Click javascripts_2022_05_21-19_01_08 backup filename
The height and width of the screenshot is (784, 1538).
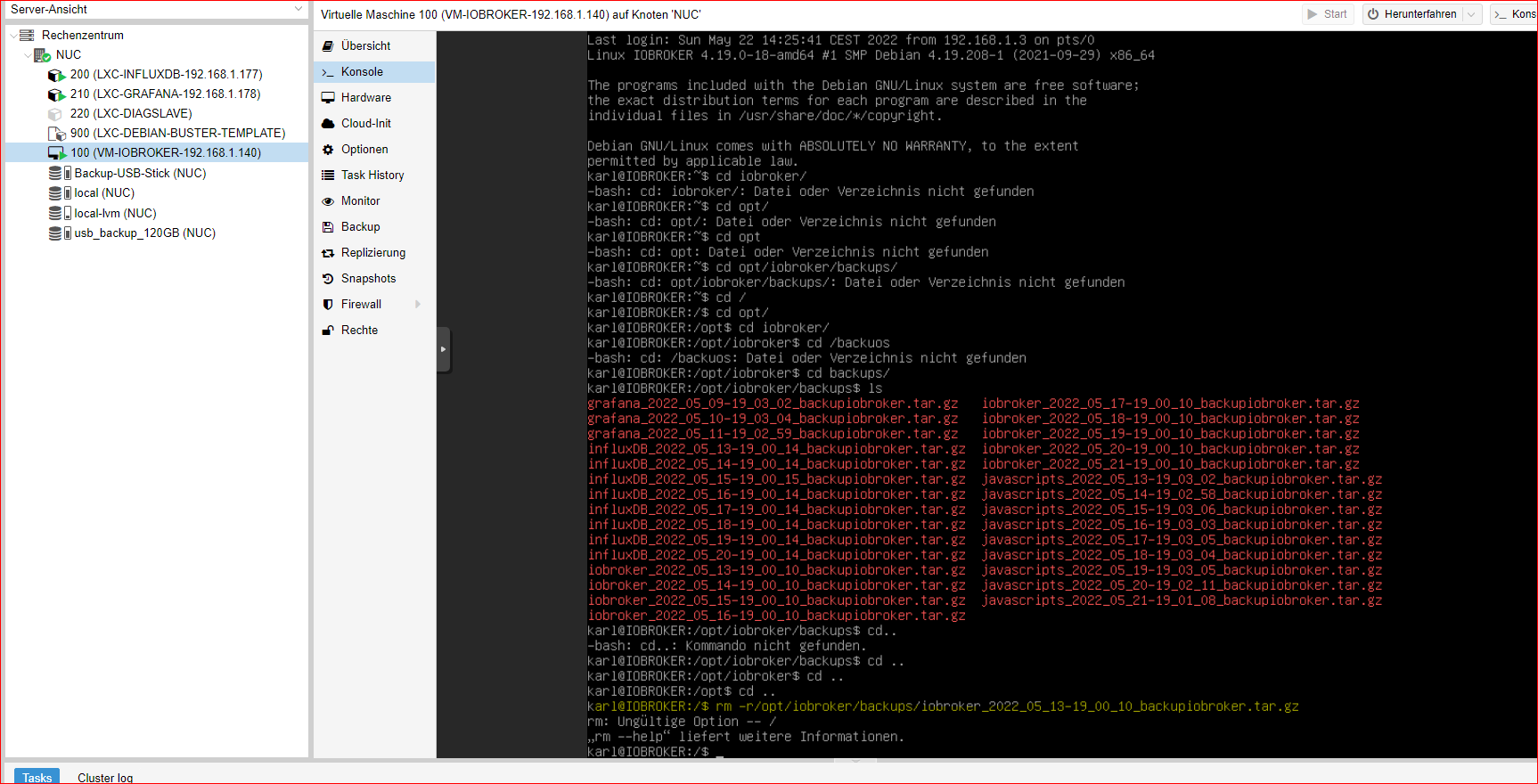[x=1182, y=600]
